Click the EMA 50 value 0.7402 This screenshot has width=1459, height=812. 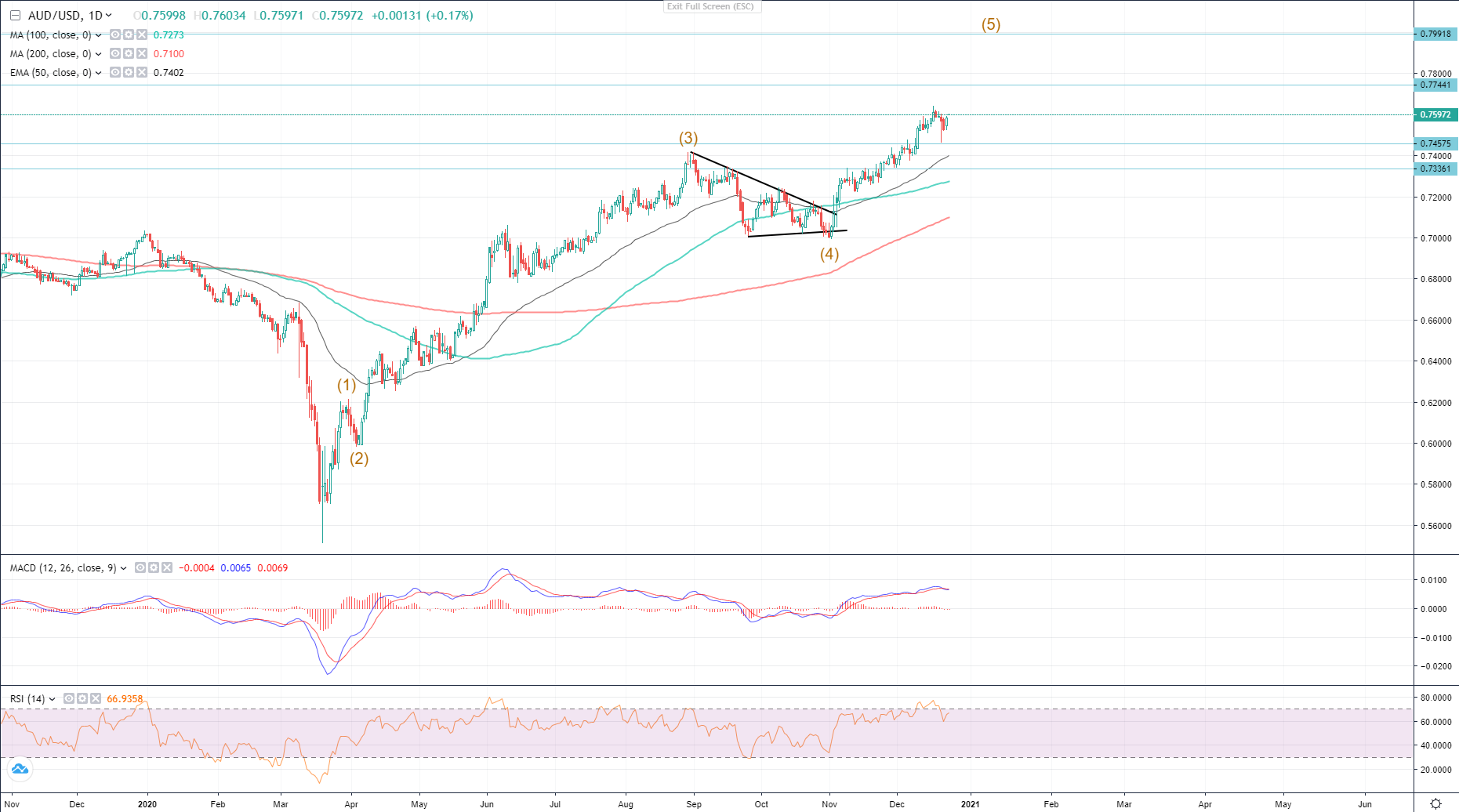[169, 73]
